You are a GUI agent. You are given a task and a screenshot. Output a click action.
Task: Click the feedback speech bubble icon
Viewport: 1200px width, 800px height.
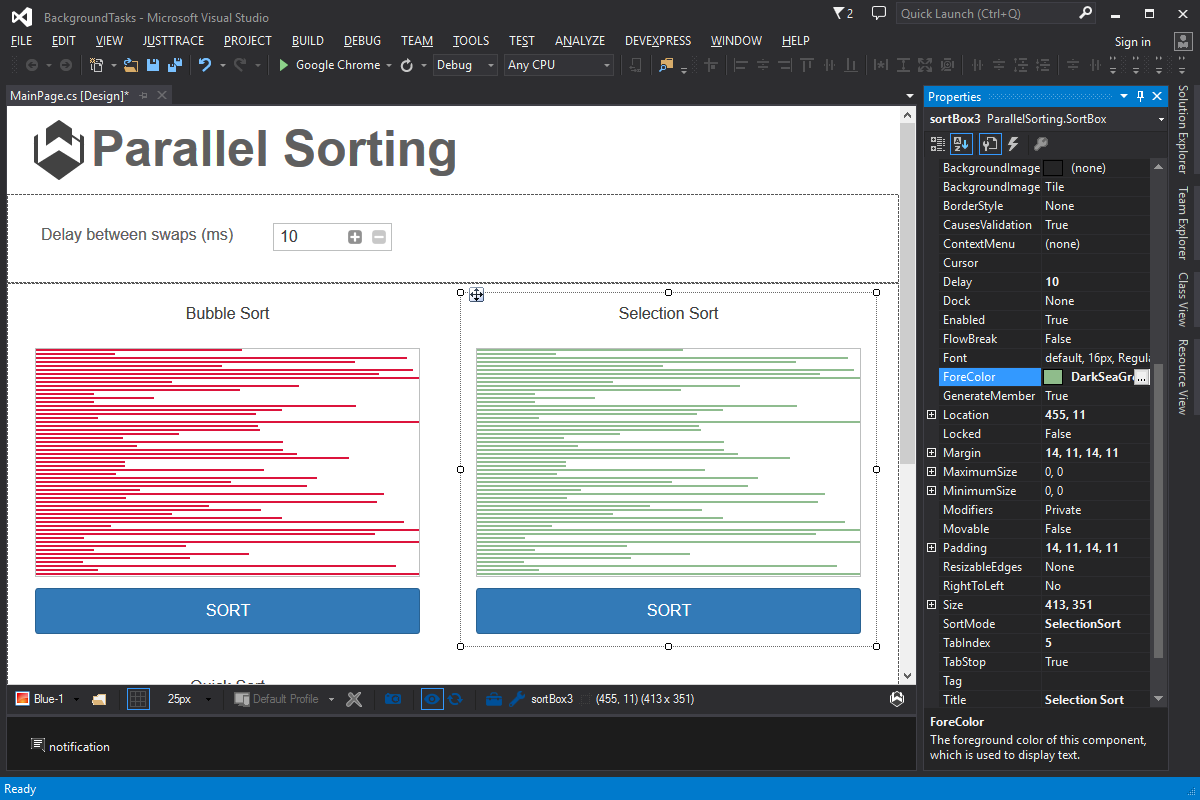[879, 13]
